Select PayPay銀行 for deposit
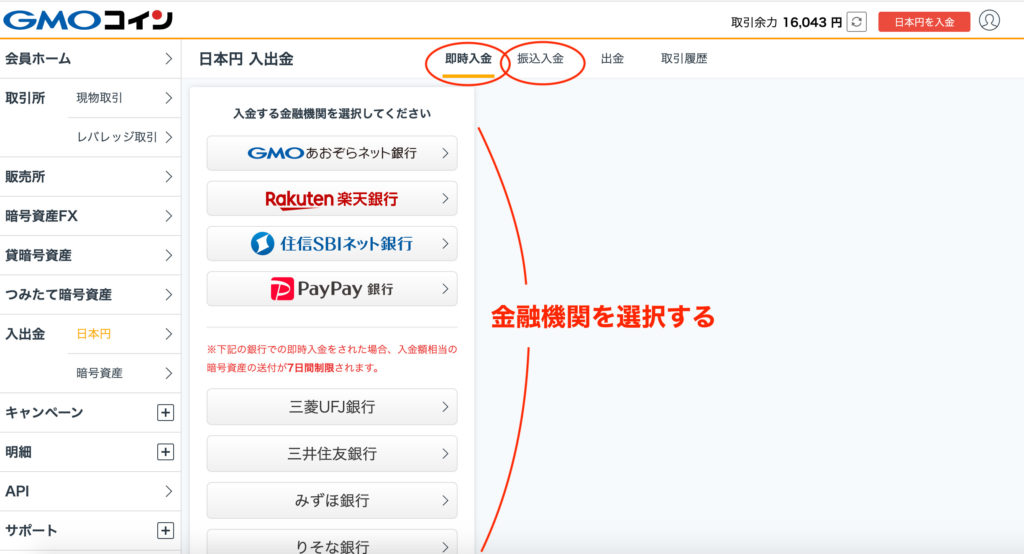 click(332, 289)
